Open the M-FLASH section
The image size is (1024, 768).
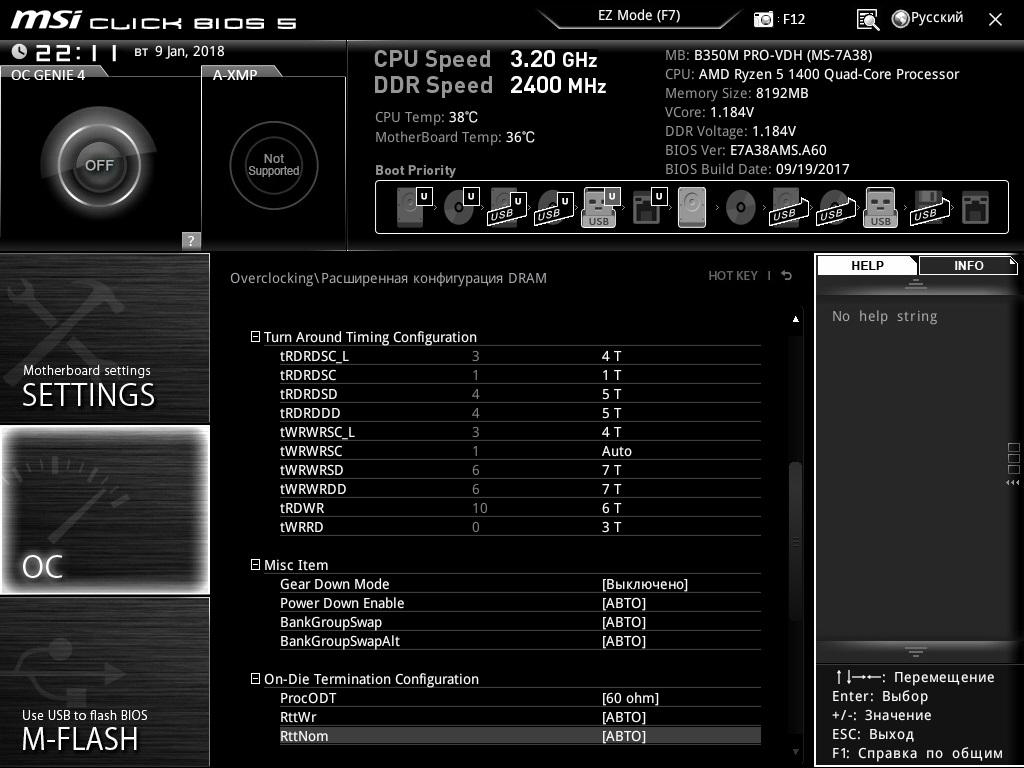tap(104, 681)
